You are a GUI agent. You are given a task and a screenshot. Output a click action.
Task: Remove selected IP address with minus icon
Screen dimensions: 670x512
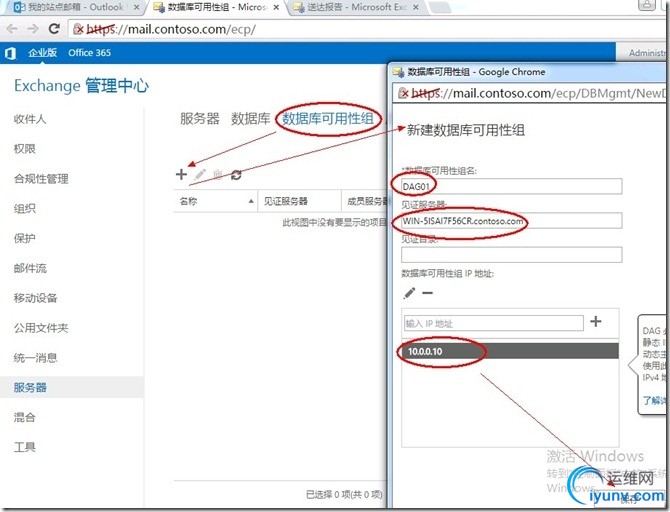[427, 293]
